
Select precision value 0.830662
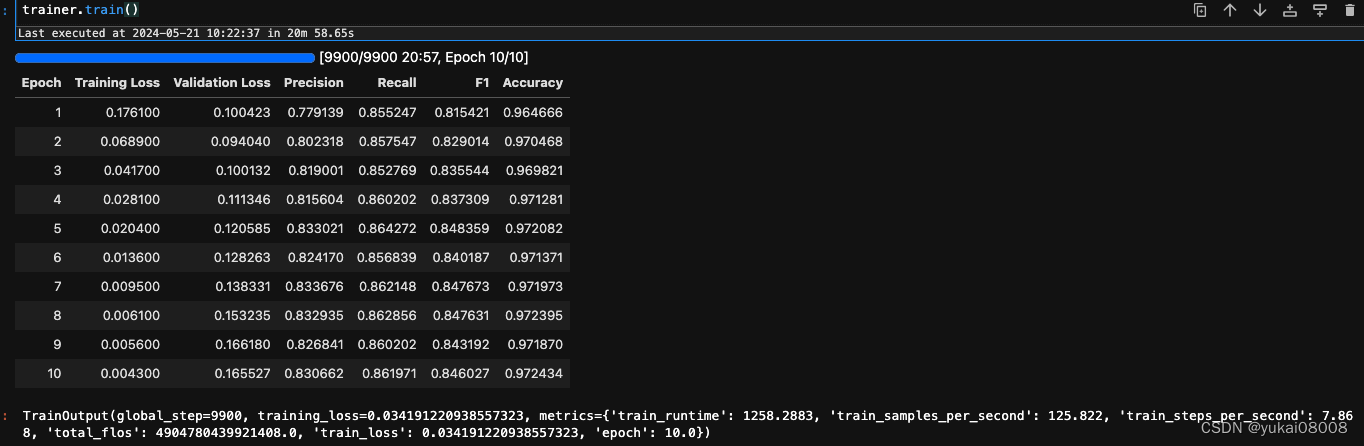[x=315, y=373]
